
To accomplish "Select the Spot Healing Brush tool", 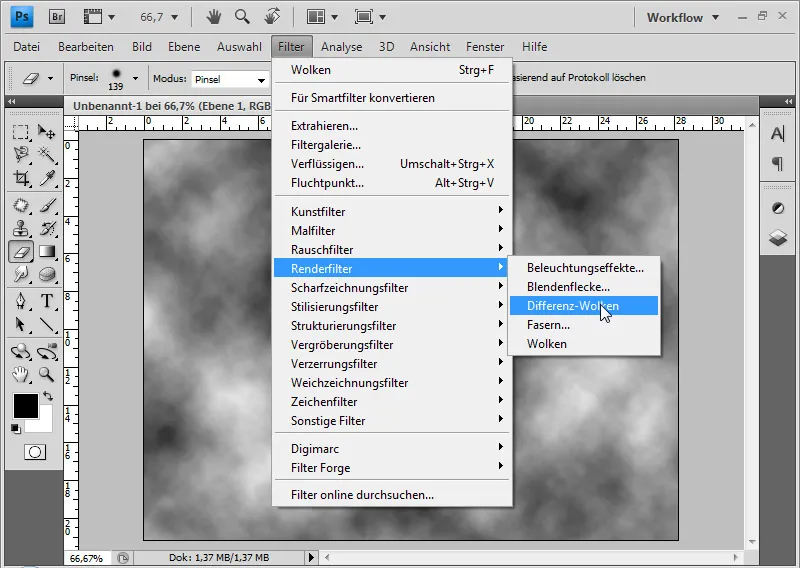I will (x=20, y=205).
